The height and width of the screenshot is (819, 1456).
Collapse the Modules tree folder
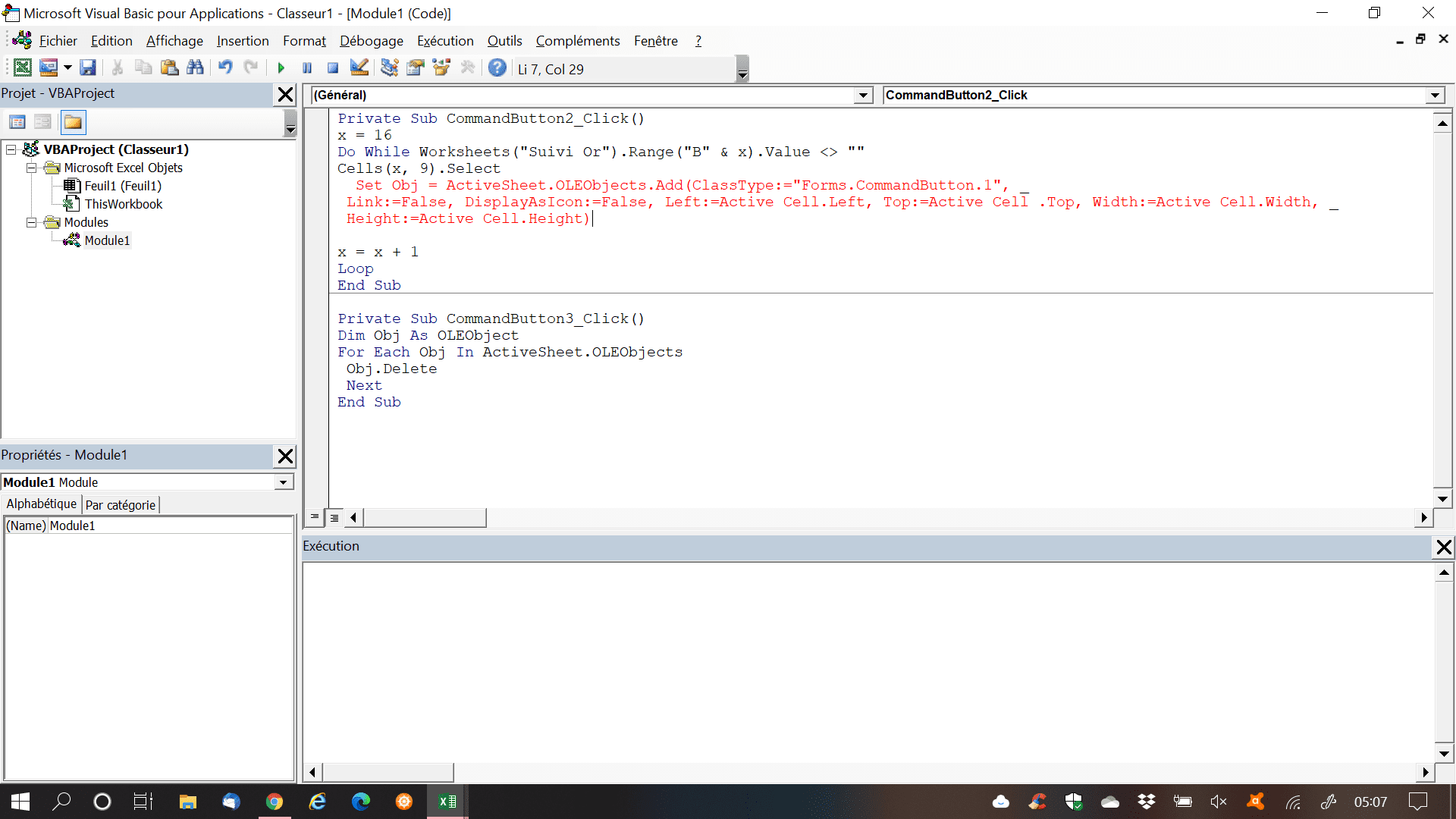coord(31,222)
